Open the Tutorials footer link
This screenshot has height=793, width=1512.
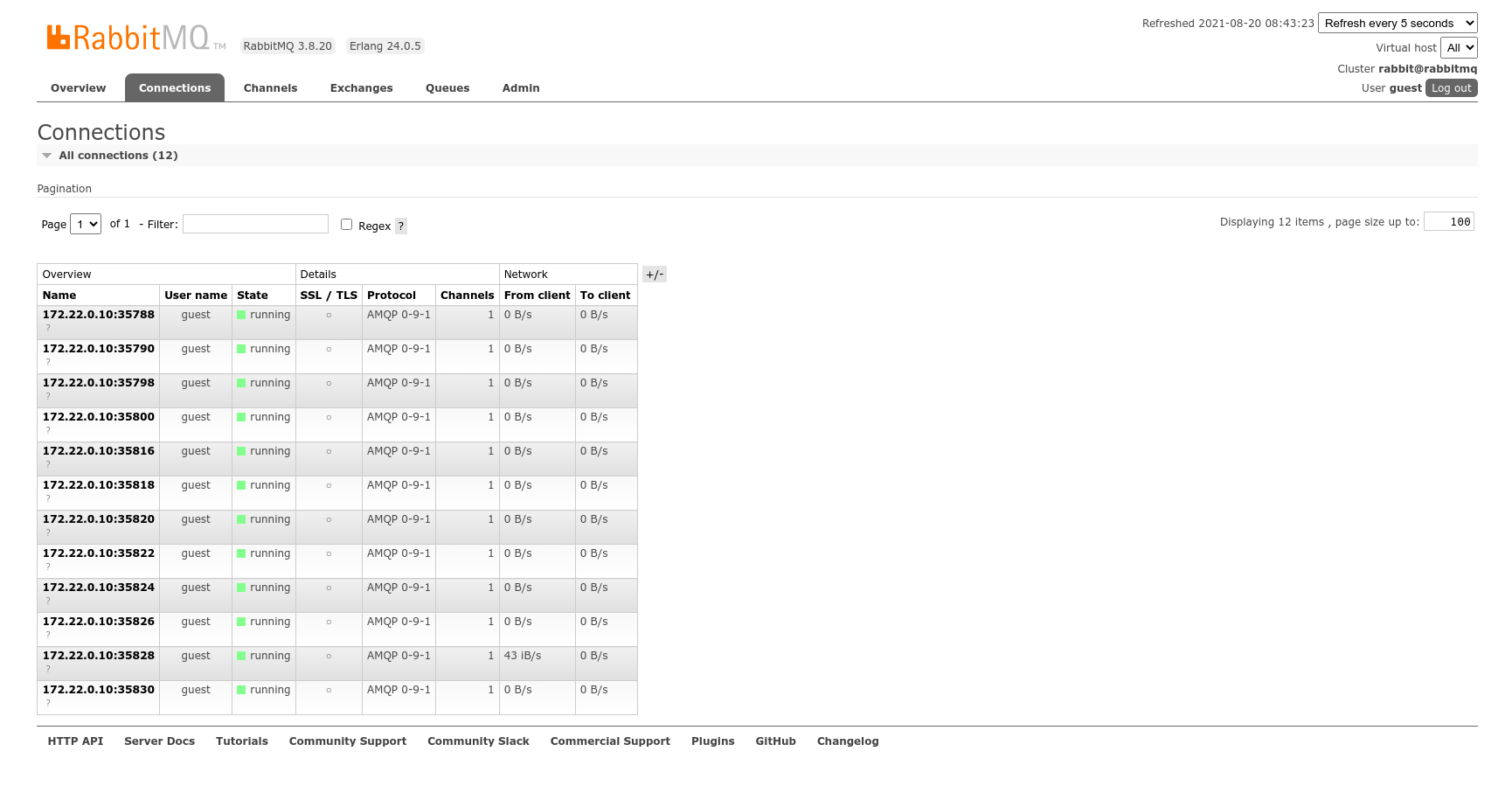[x=242, y=741]
